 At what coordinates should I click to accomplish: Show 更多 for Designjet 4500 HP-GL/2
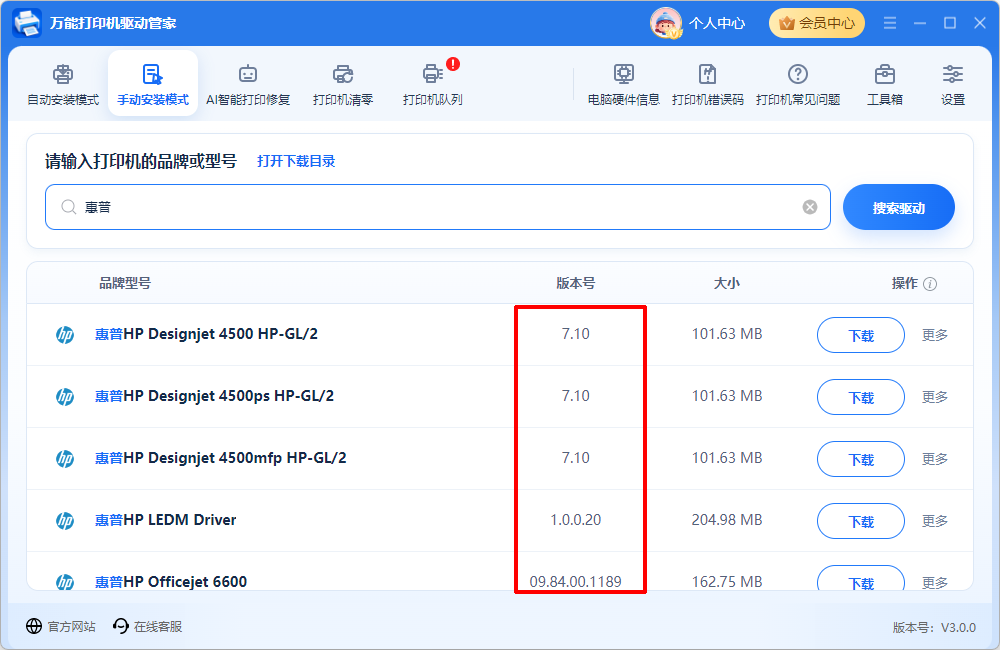click(935, 335)
